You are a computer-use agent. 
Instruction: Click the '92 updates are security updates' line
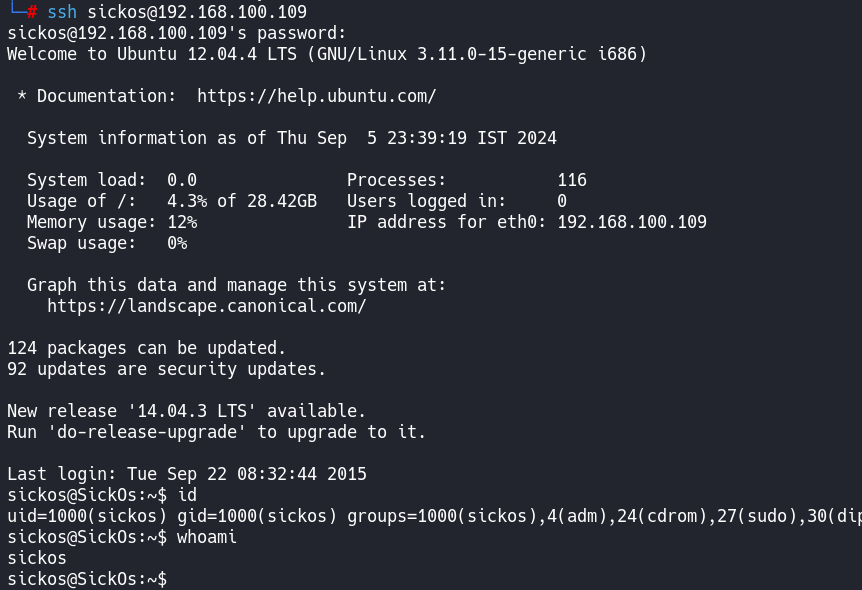(x=167, y=369)
